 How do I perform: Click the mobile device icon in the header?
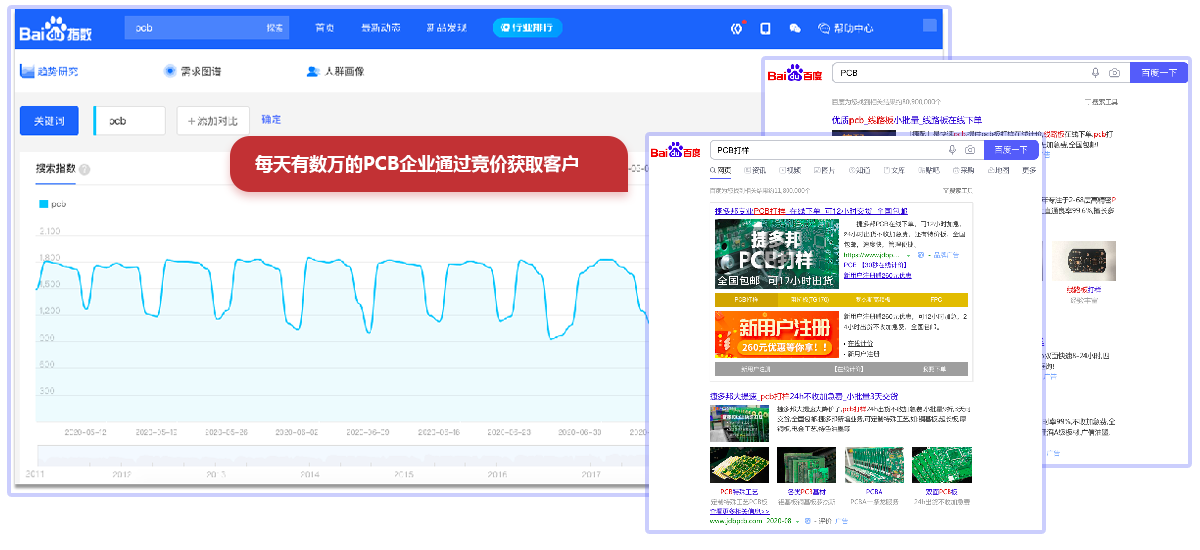765,29
